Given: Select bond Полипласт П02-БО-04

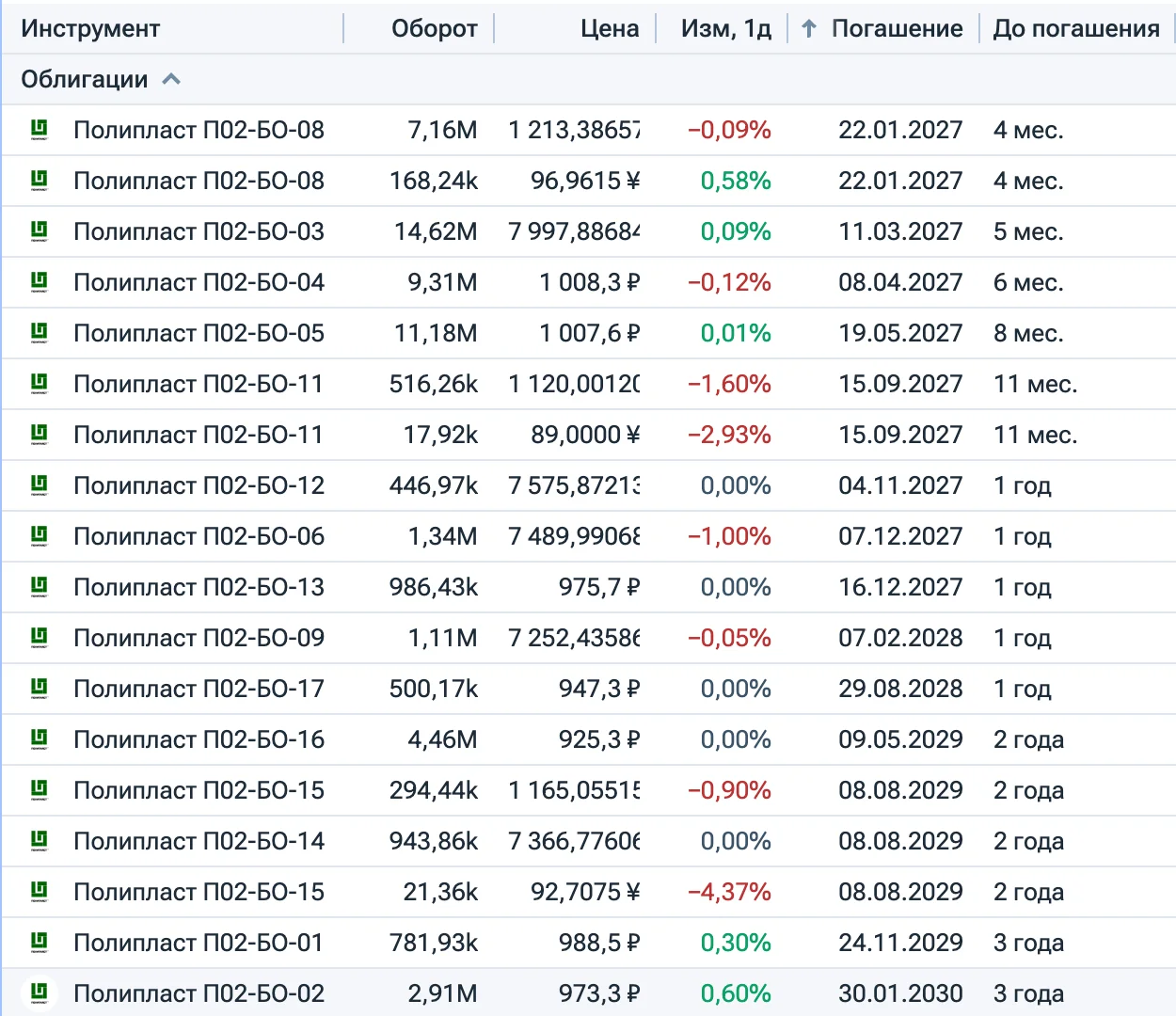Looking at the screenshot, I should 199,282.
